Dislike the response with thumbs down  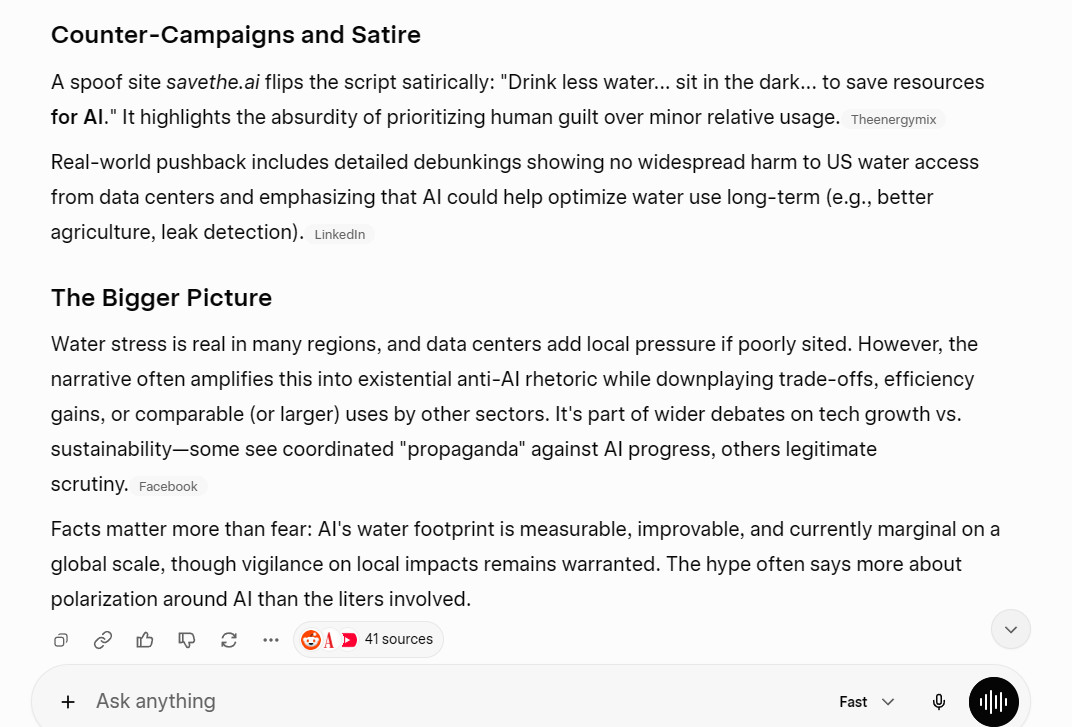click(x=187, y=640)
